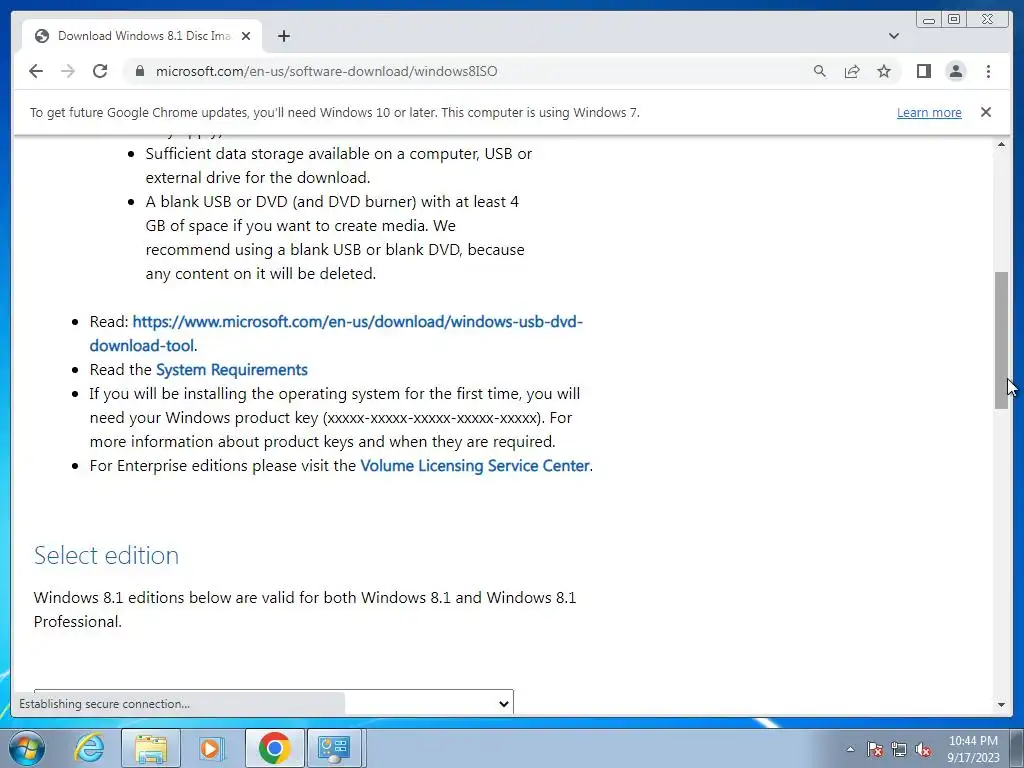Image resolution: width=1024 pixels, height=768 pixels.
Task: Click the page scrollbar down arrow
Action: click(x=1001, y=705)
